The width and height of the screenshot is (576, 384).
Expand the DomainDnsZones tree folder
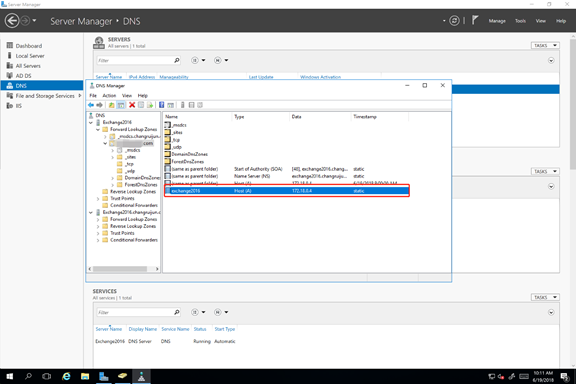[112, 178]
